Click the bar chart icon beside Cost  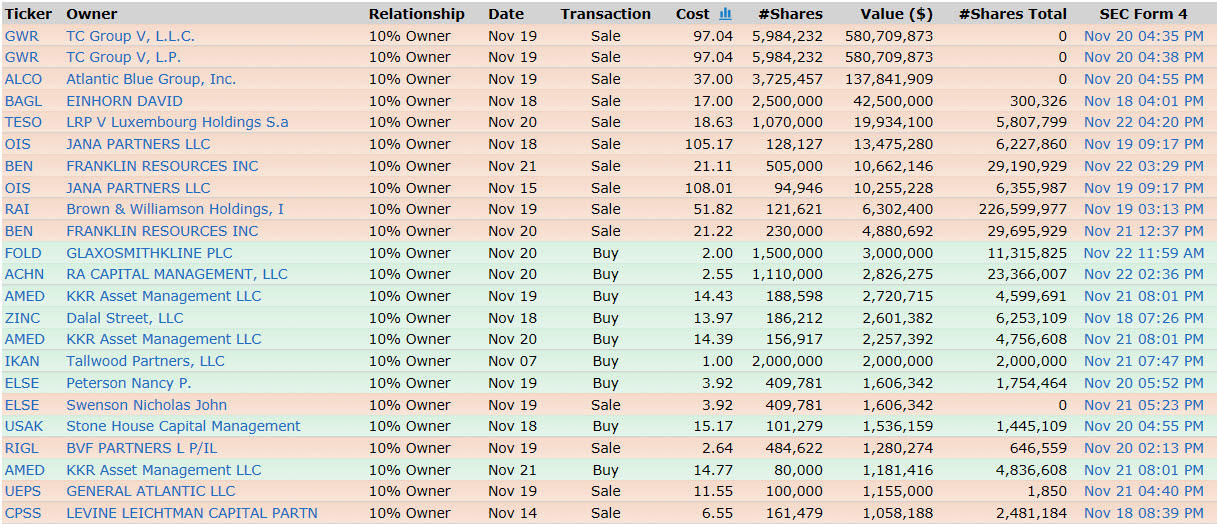coord(725,14)
